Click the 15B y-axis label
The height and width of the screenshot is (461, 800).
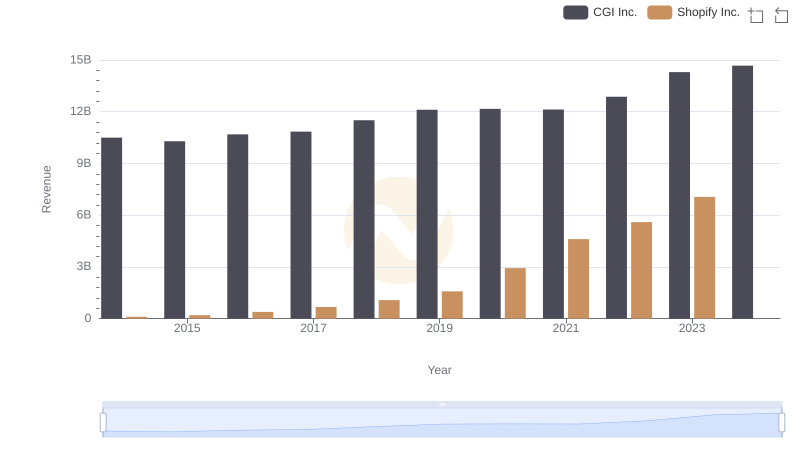[x=81, y=60]
